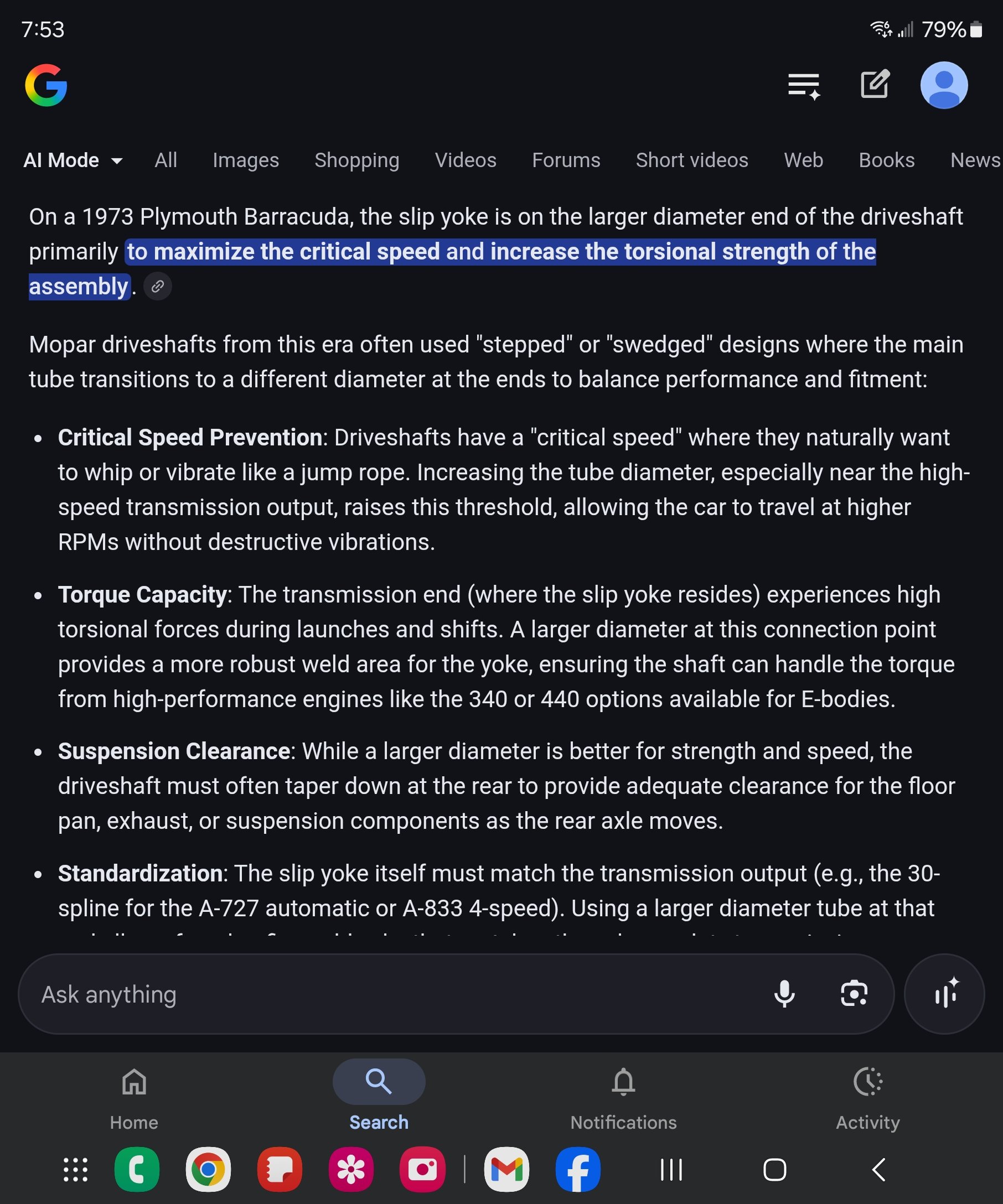
Task: Open the AI filters icon
Action: 802,85
